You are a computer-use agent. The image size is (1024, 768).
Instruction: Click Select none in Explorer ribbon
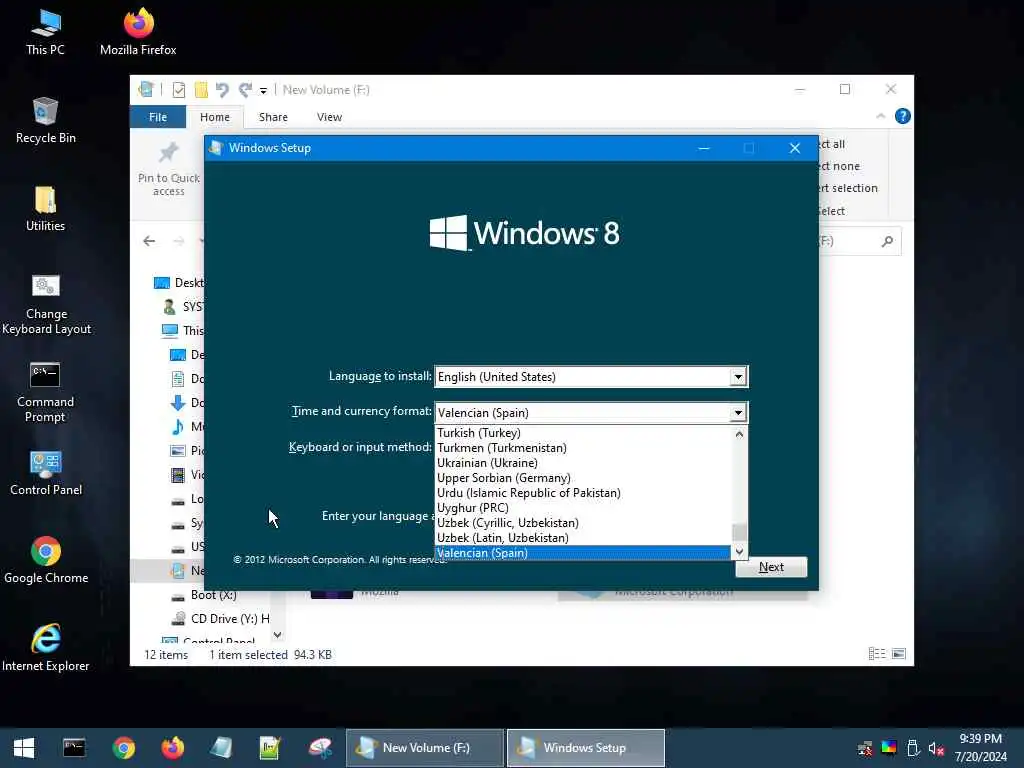click(x=839, y=166)
